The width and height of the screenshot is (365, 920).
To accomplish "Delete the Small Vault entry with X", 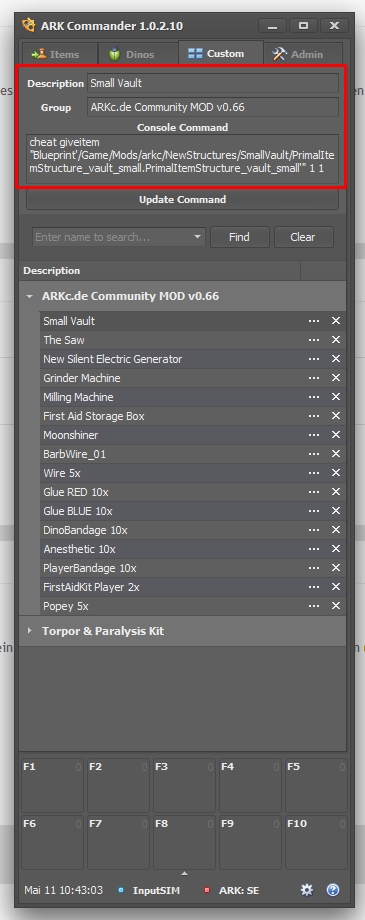I will coord(336,321).
